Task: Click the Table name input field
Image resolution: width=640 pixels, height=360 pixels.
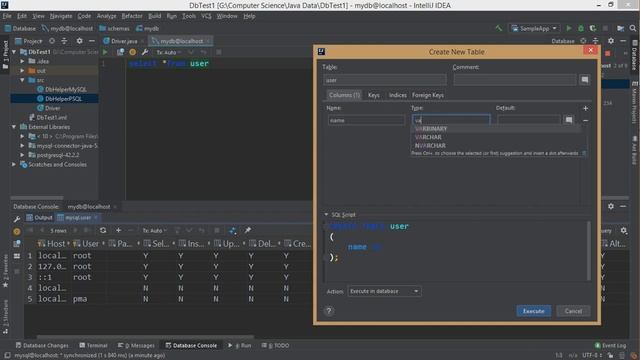Action: pyautogui.click(x=384, y=80)
